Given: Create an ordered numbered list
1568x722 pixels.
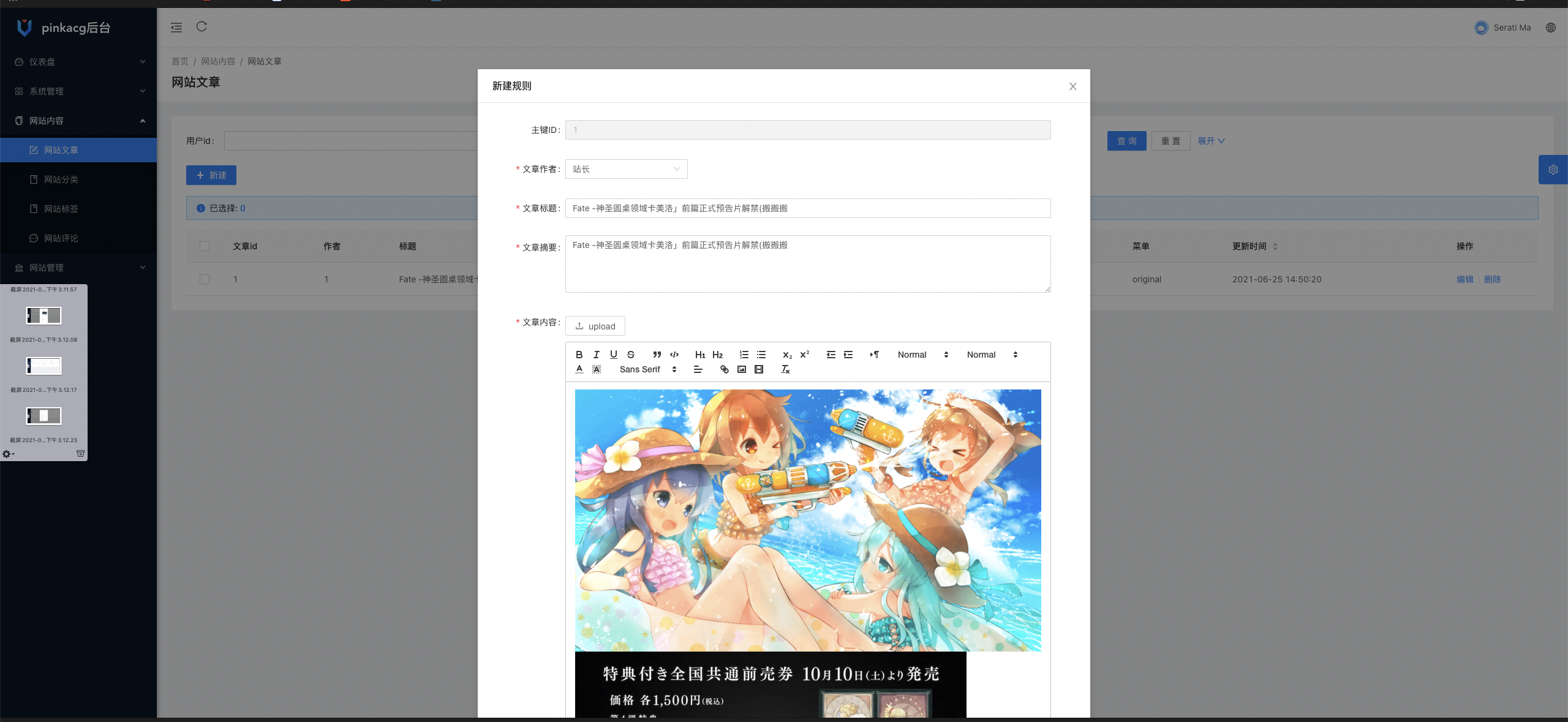Looking at the screenshot, I should (744, 355).
